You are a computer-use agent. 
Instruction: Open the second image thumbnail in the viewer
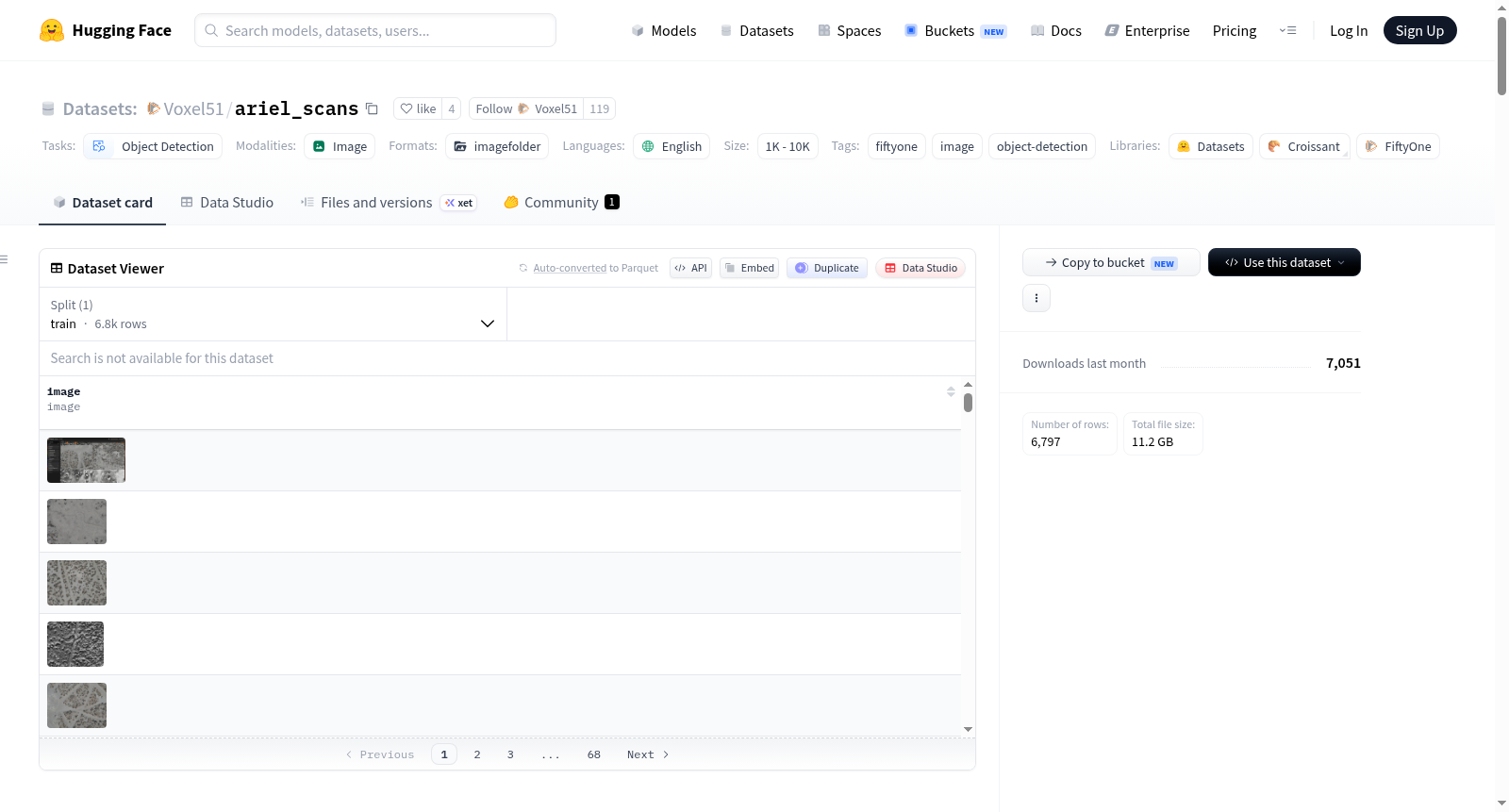point(76,522)
